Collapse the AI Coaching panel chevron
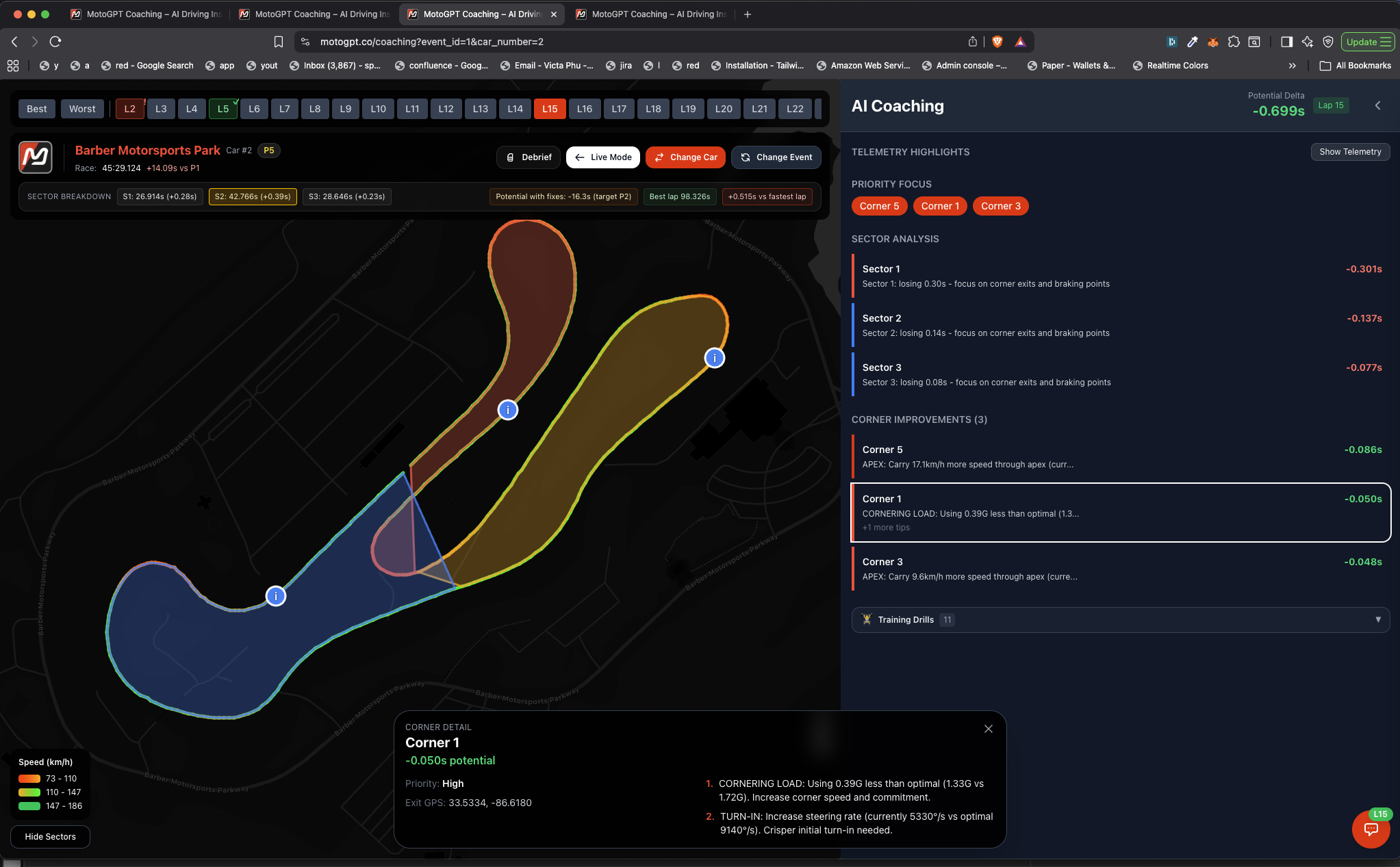Screen dimensions: 1400x867 pyautogui.click(x=1378, y=105)
